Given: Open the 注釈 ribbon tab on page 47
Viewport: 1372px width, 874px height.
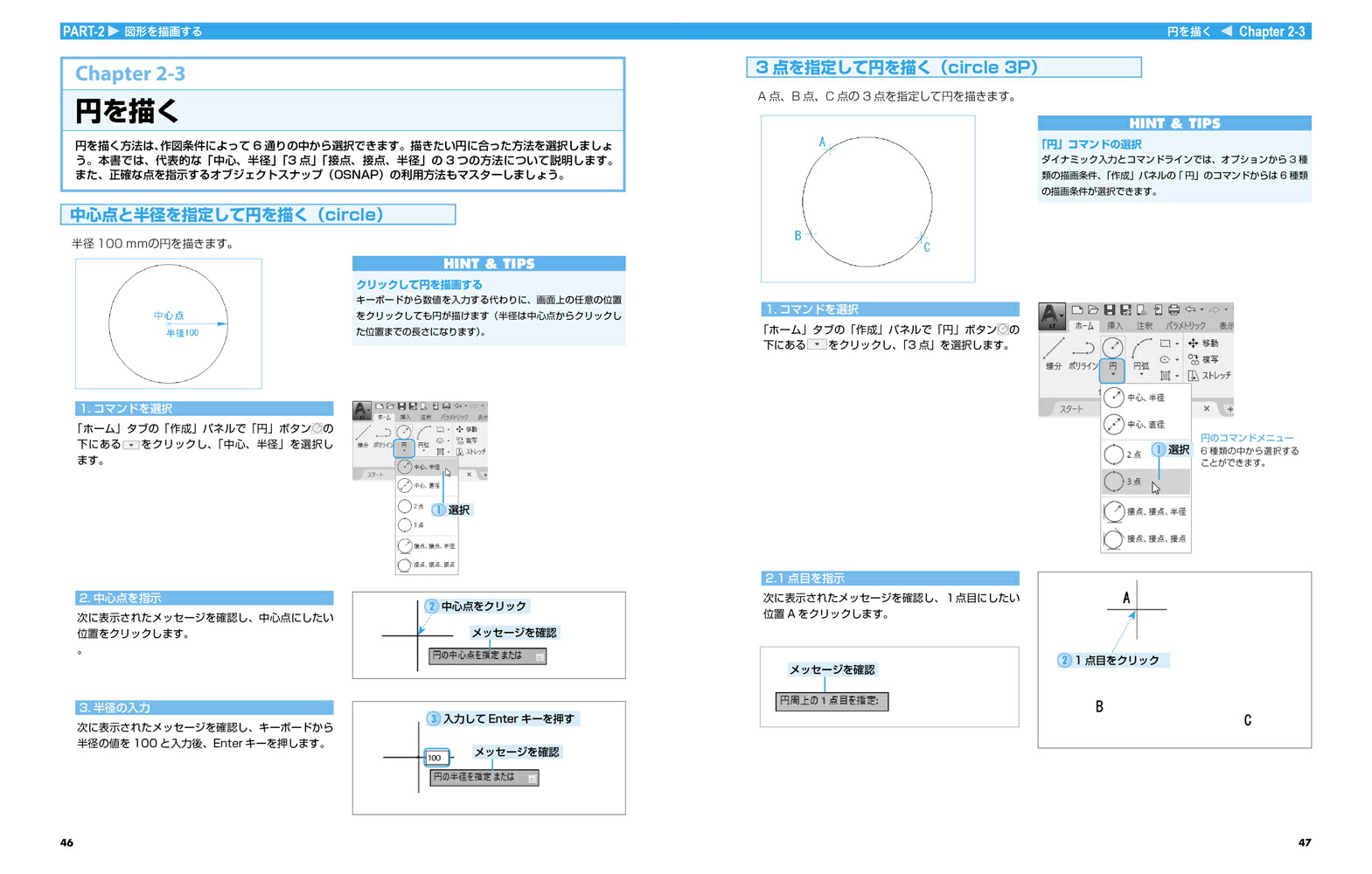Looking at the screenshot, I should click(1145, 326).
